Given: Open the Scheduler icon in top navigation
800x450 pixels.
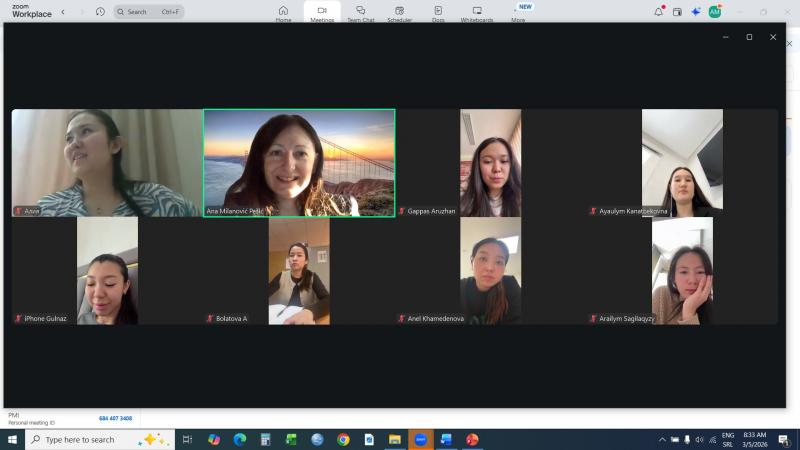Looking at the screenshot, I should point(399,13).
